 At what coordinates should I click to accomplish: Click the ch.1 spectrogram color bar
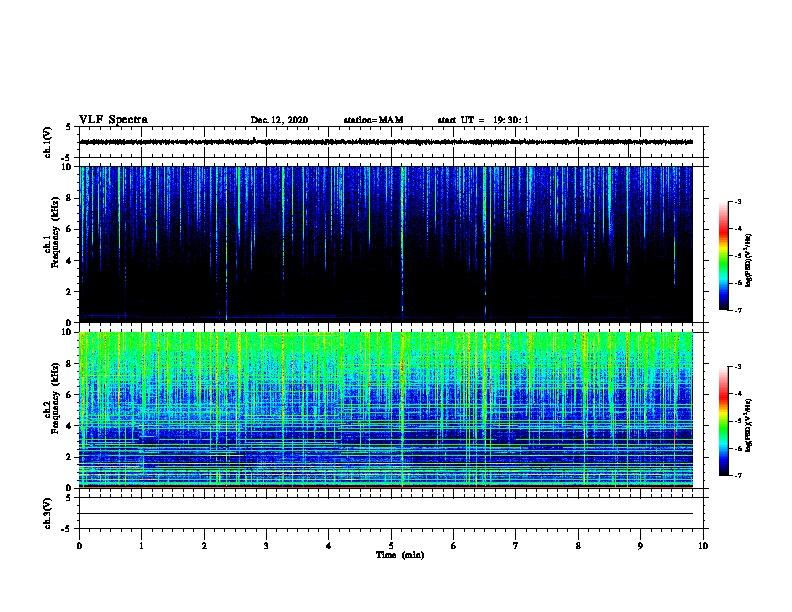point(723,256)
